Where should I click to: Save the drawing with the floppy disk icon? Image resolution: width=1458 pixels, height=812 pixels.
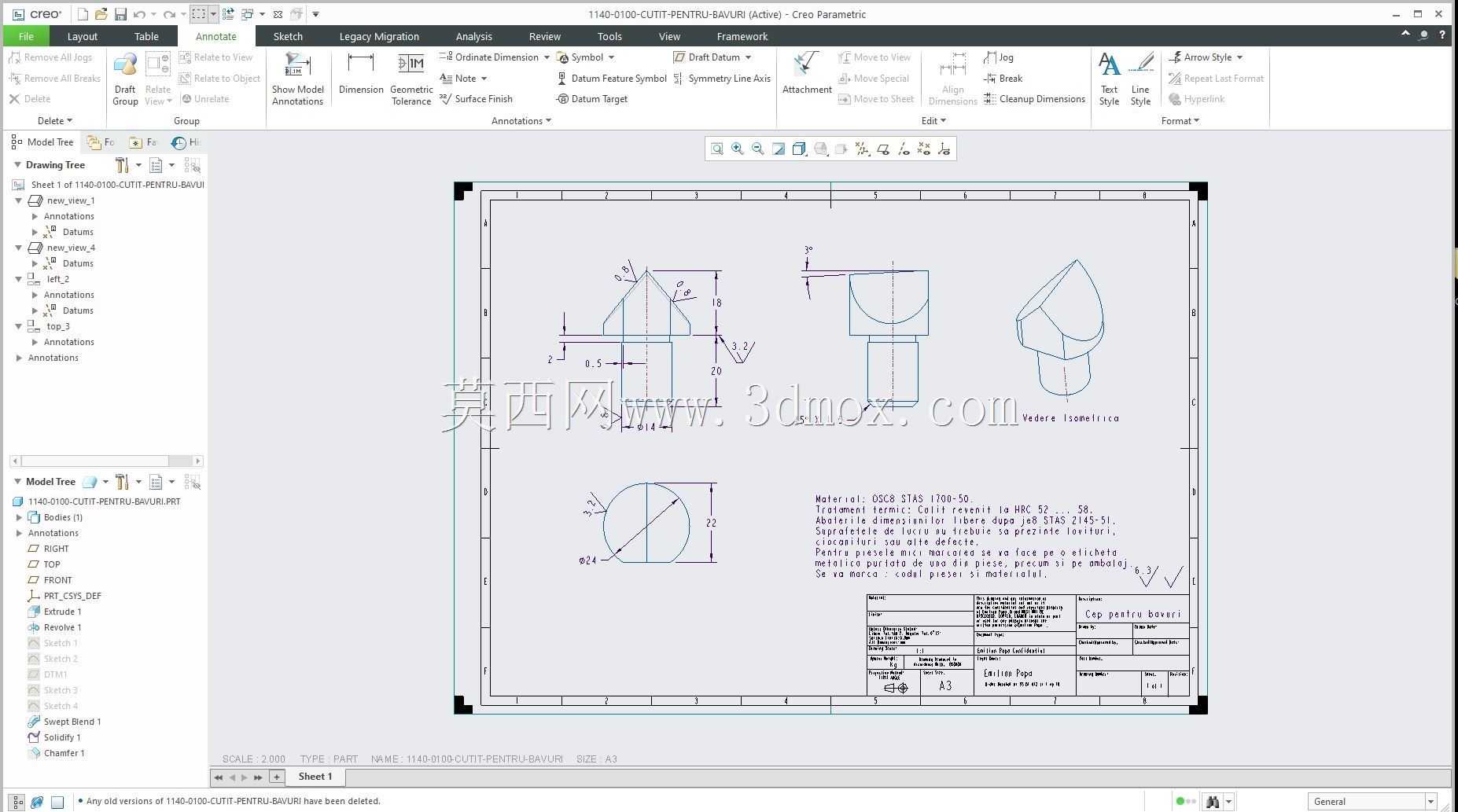click(120, 14)
